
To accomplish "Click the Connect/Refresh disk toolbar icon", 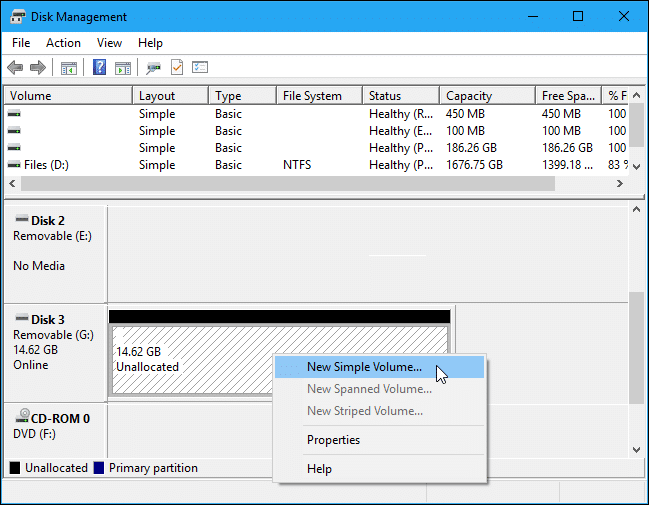I will [154, 68].
